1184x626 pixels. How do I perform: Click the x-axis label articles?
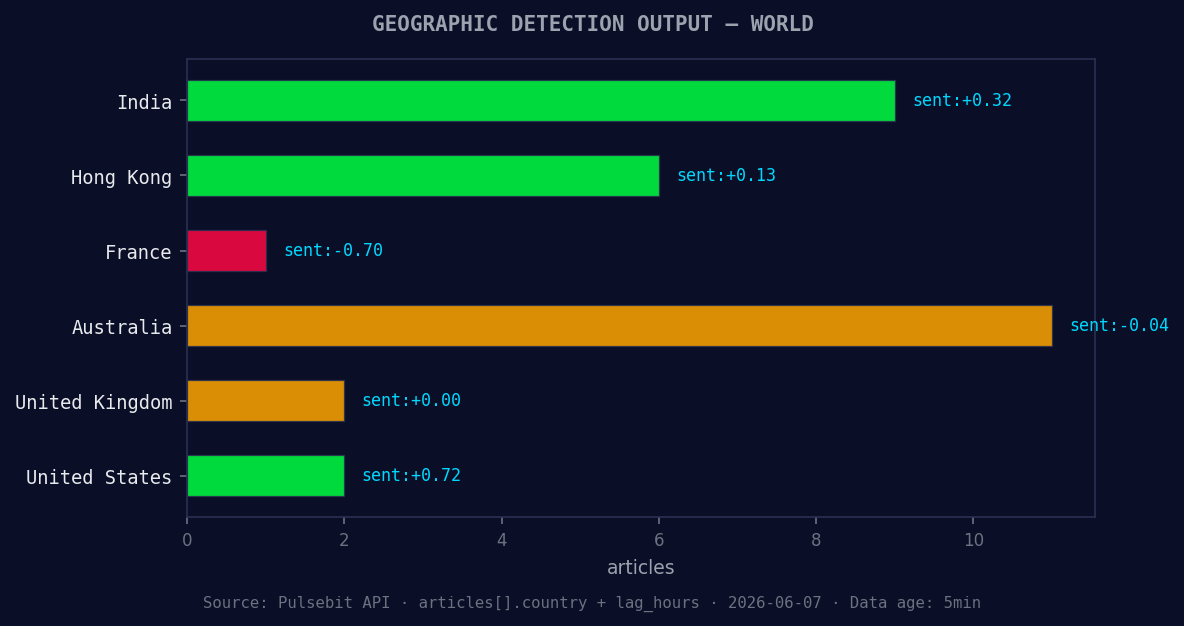point(640,567)
